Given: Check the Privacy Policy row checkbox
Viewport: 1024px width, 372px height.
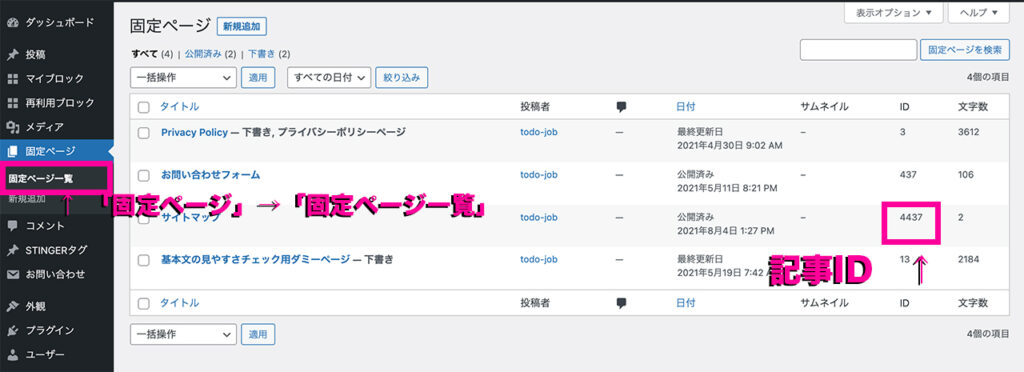Looking at the screenshot, I should point(144,132).
